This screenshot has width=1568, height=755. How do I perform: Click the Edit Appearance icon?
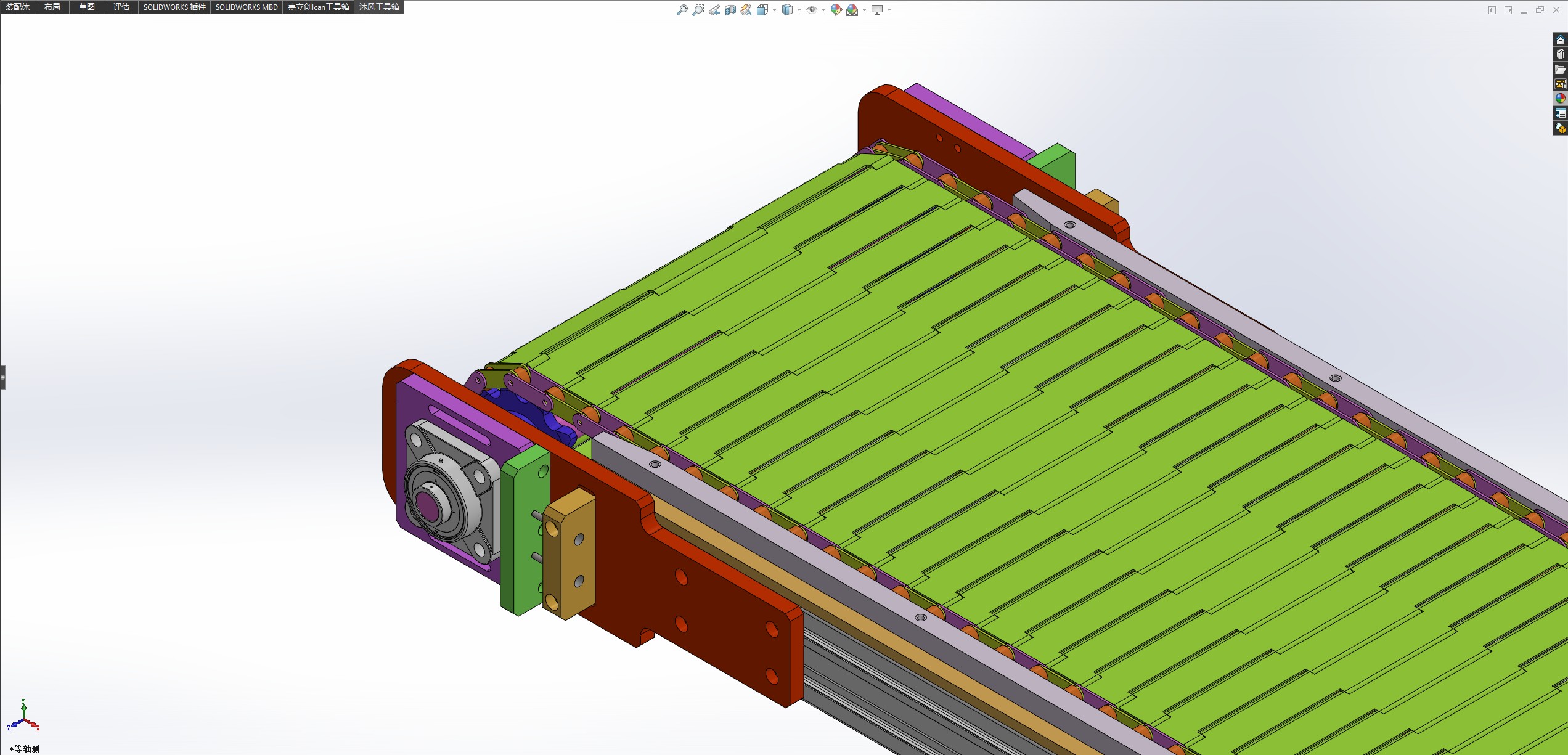point(836,10)
